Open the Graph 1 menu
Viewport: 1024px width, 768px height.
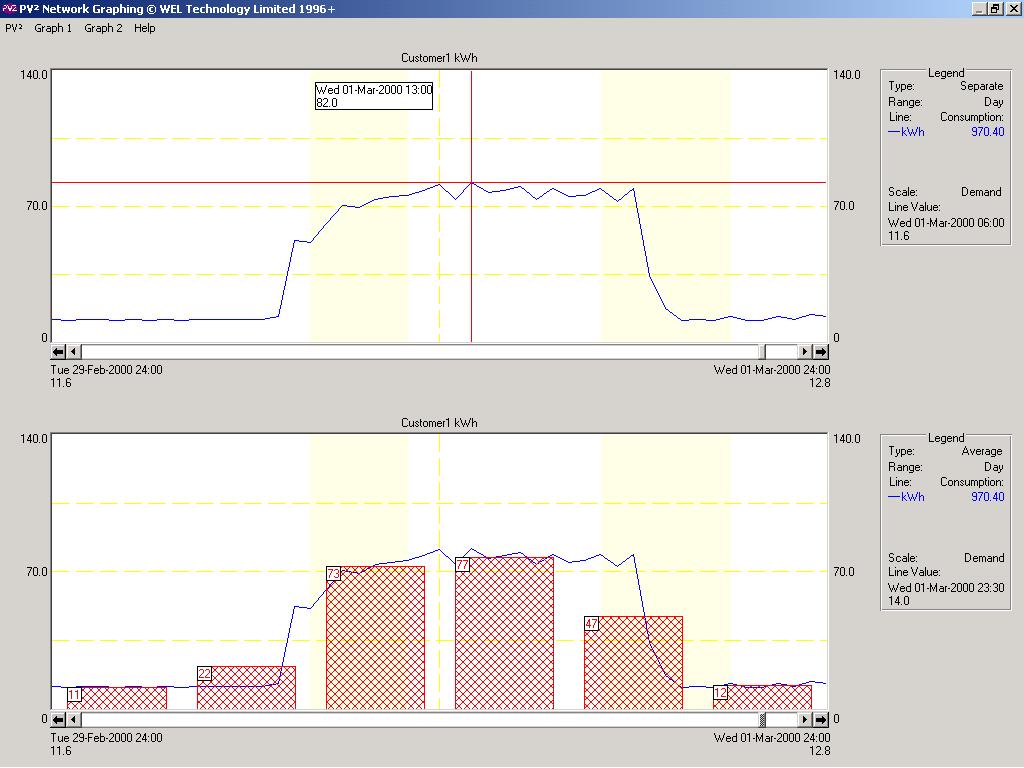(x=53, y=28)
